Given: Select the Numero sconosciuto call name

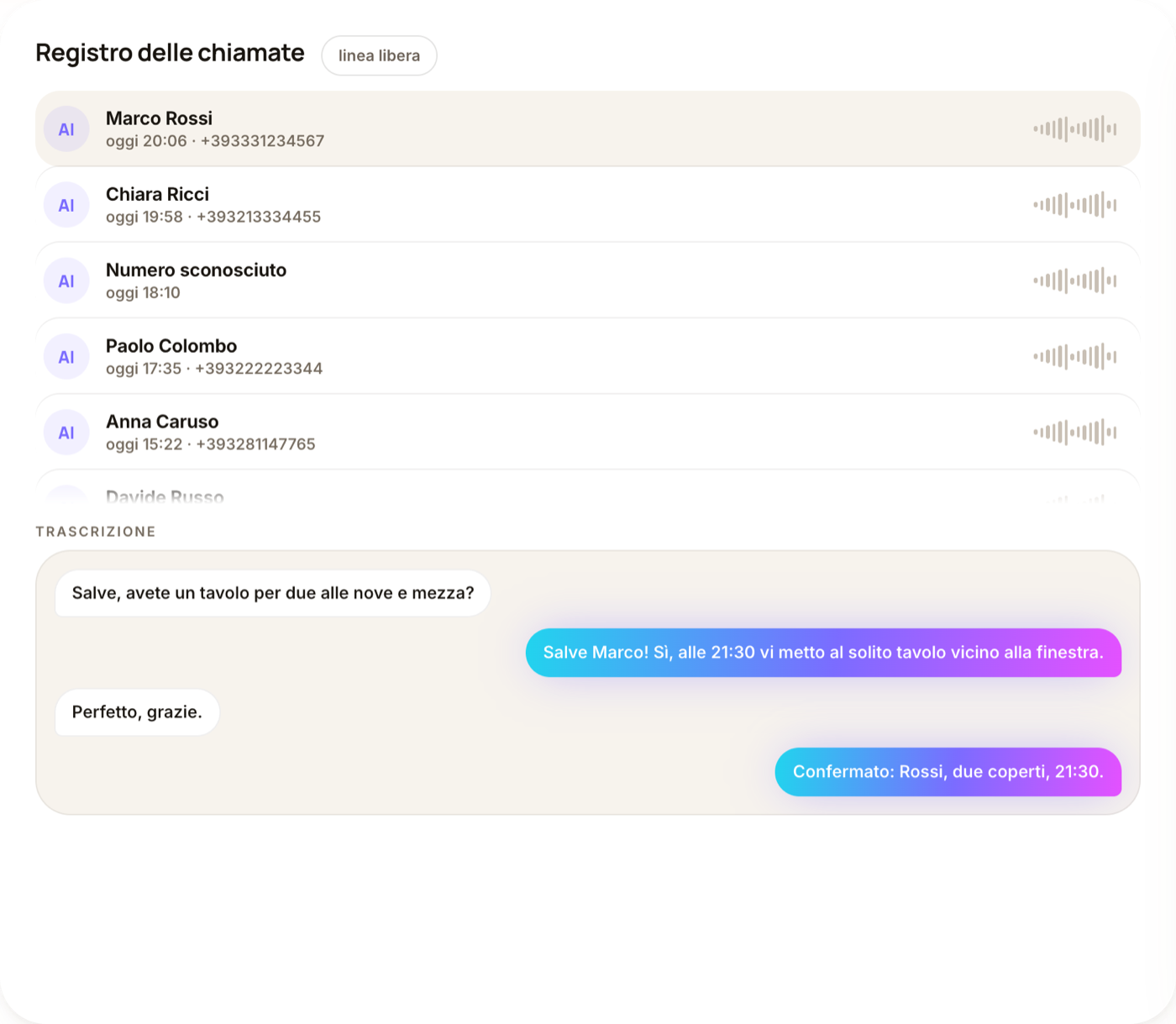Looking at the screenshot, I should pyautogui.click(x=196, y=270).
